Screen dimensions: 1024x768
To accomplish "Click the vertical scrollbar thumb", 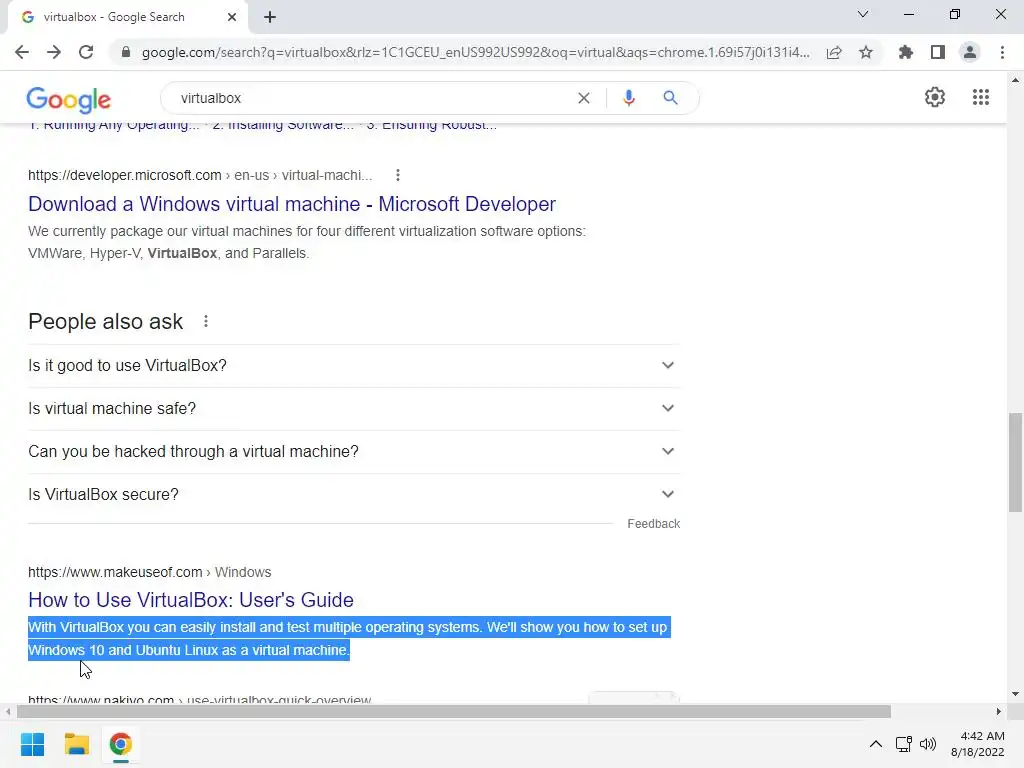I will pos(1015,462).
